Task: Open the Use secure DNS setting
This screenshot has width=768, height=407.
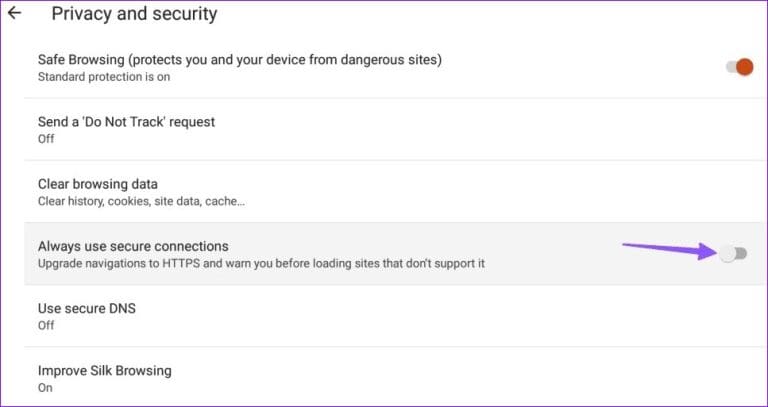Action: pyautogui.click(x=86, y=308)
